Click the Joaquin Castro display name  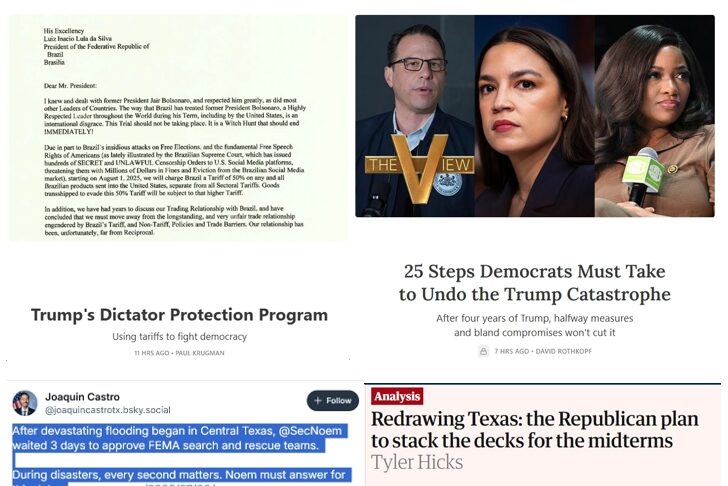tap(82, 397)
